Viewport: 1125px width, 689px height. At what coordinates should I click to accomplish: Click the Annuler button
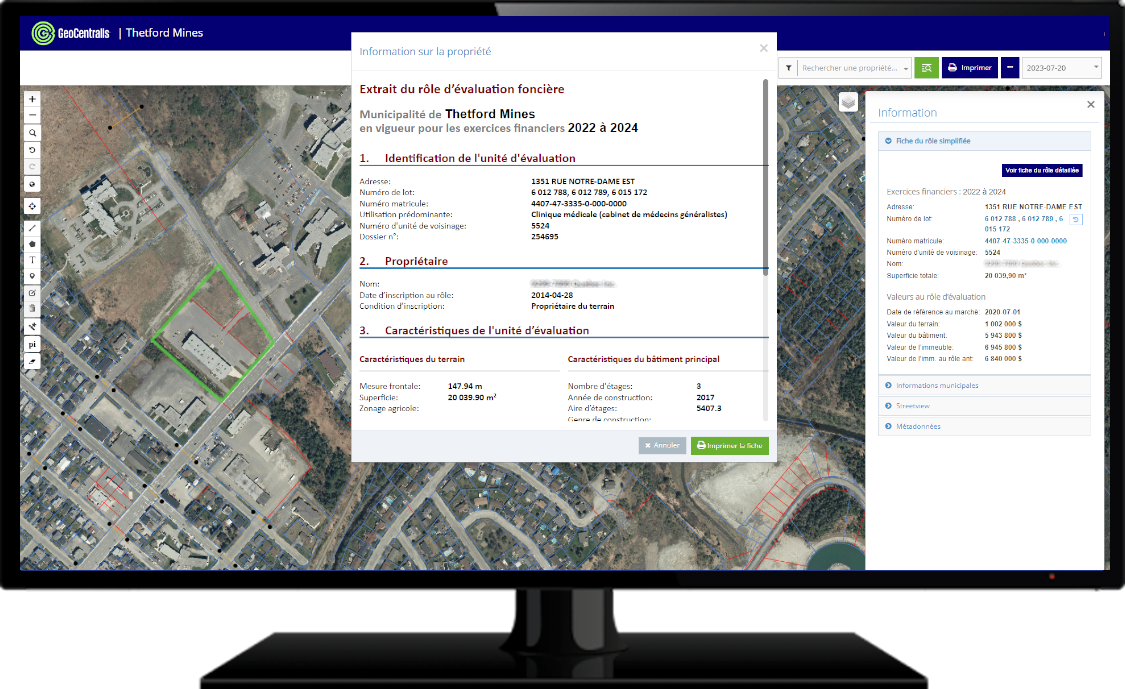662,446
